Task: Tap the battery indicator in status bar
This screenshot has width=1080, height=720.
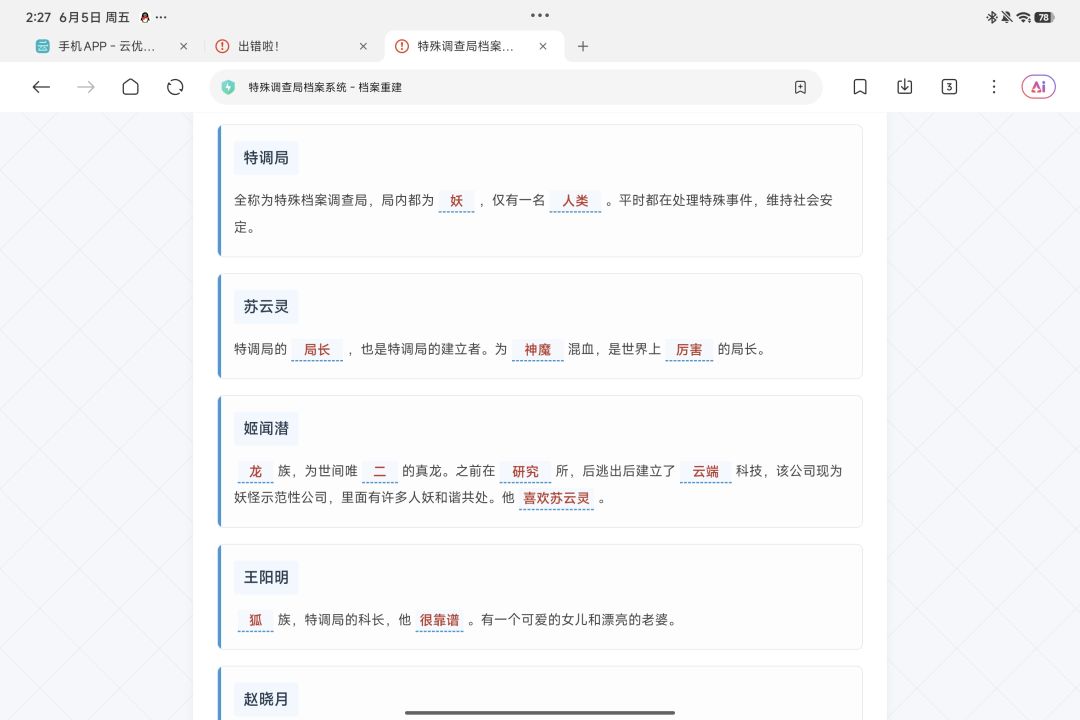Action: click(1044, 17)
